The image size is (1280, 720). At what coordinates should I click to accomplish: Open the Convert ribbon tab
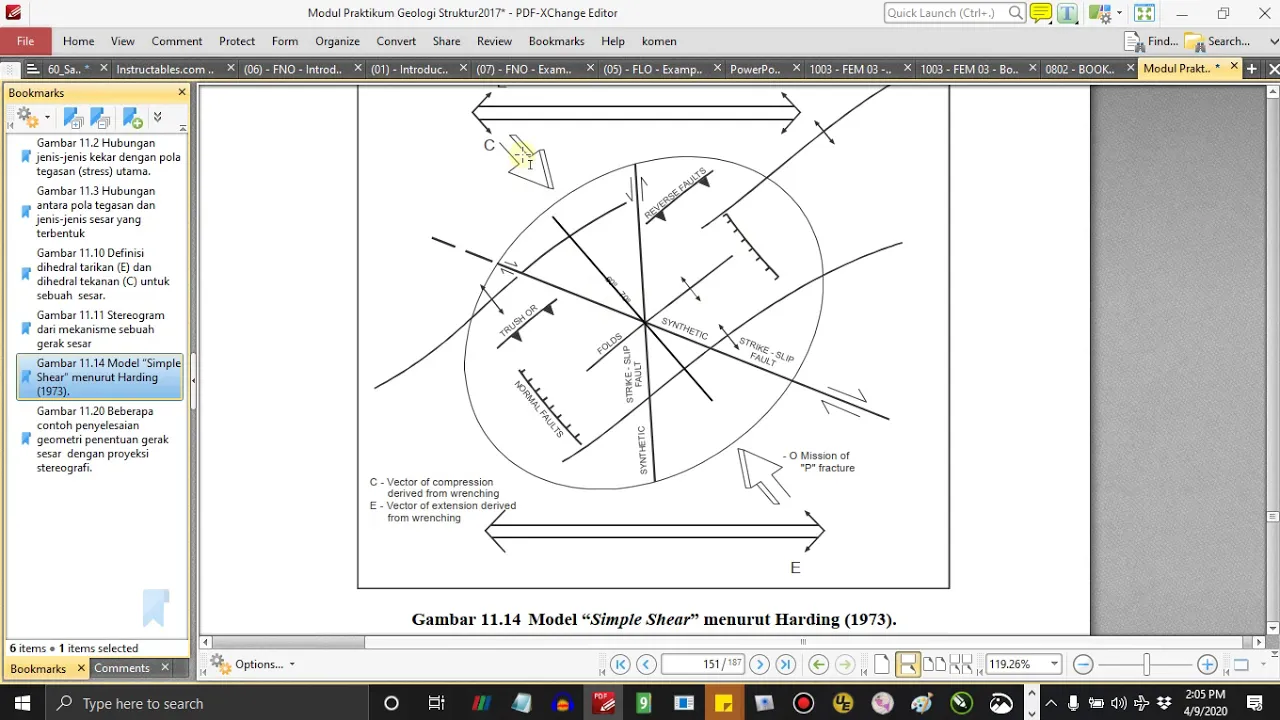(x=396, y=41)
